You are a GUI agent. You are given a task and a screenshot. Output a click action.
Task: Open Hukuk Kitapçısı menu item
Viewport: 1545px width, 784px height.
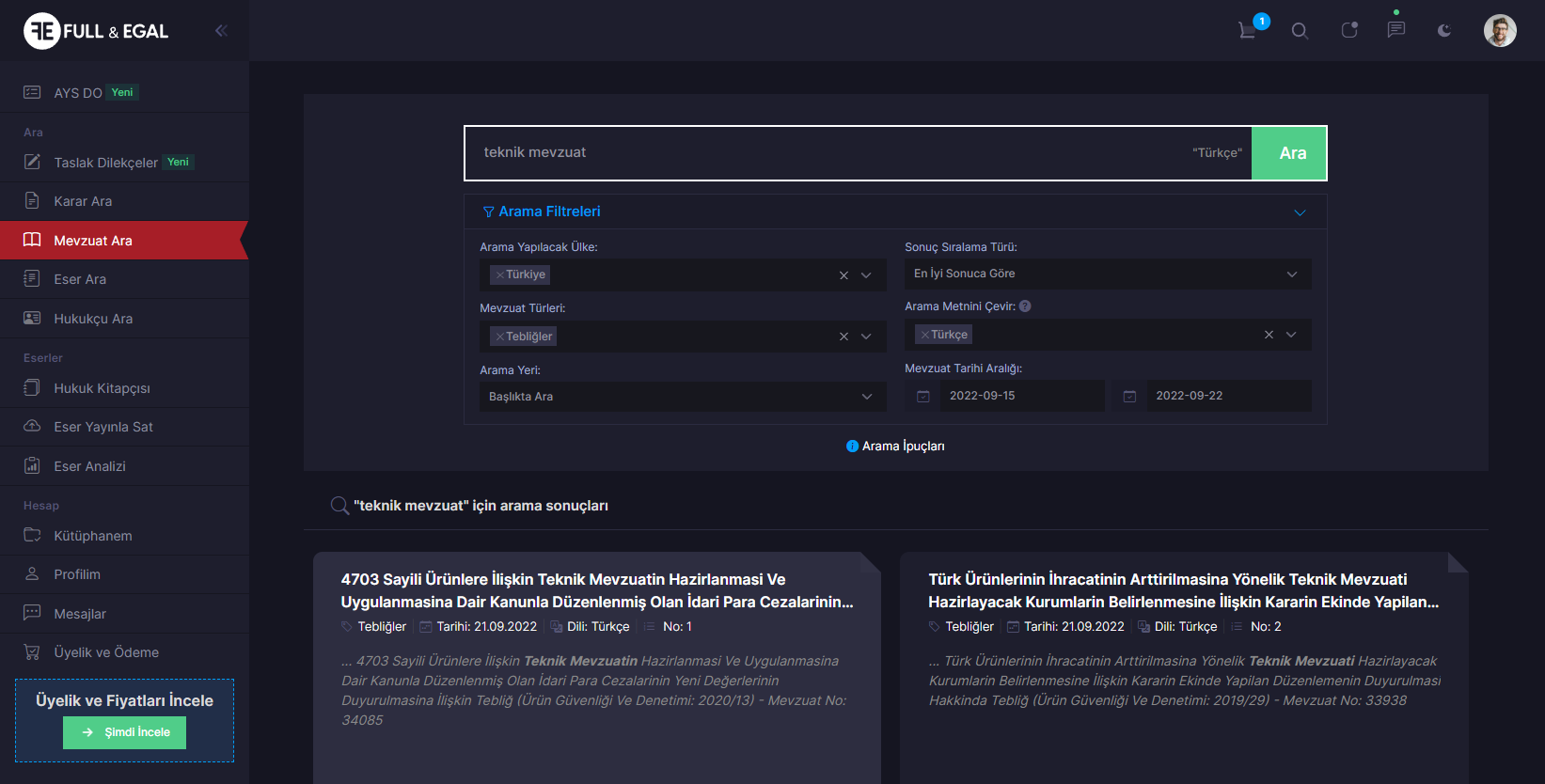point(102,388)
